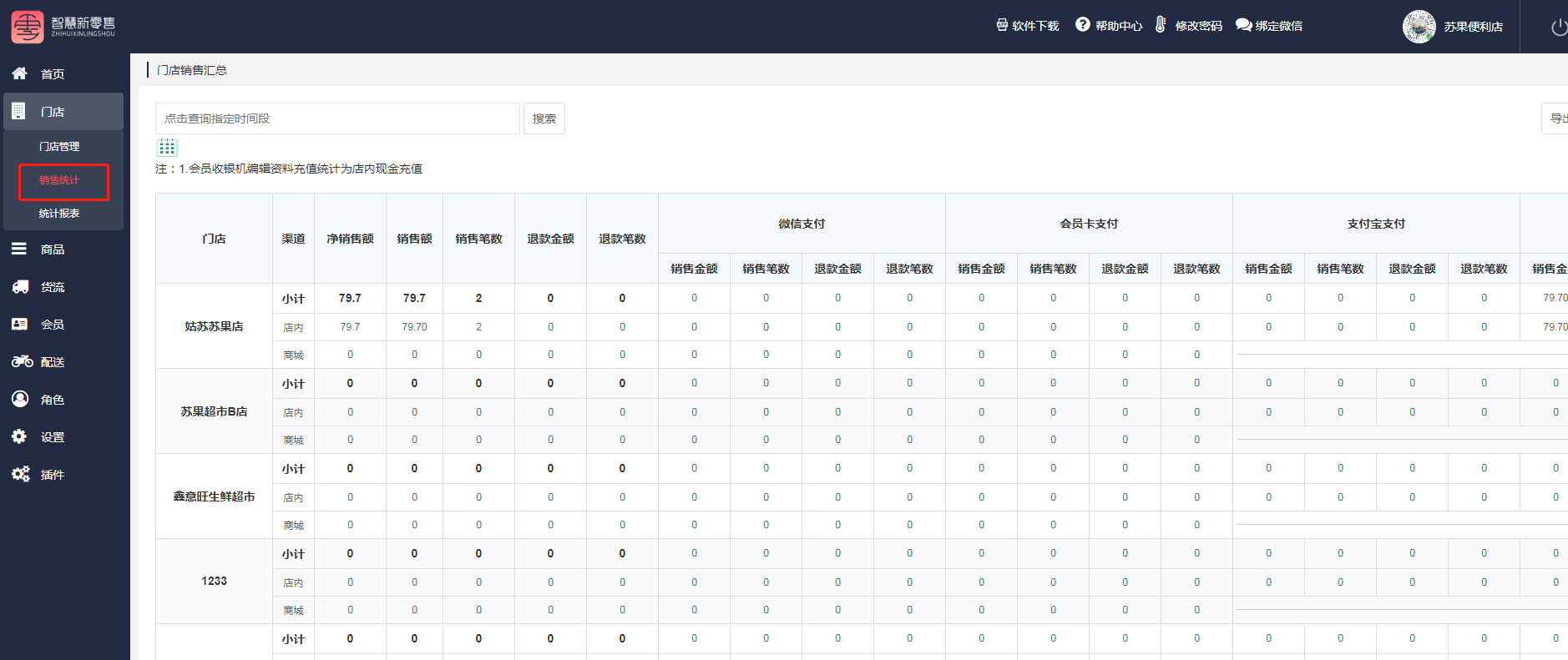Click the chat bubble icon beside 绑定微信
The image size is (1568, 660).
click(x=1243, y=25)
